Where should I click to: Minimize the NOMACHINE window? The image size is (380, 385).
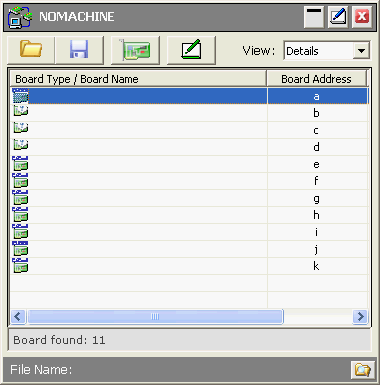tap(314, 17)
